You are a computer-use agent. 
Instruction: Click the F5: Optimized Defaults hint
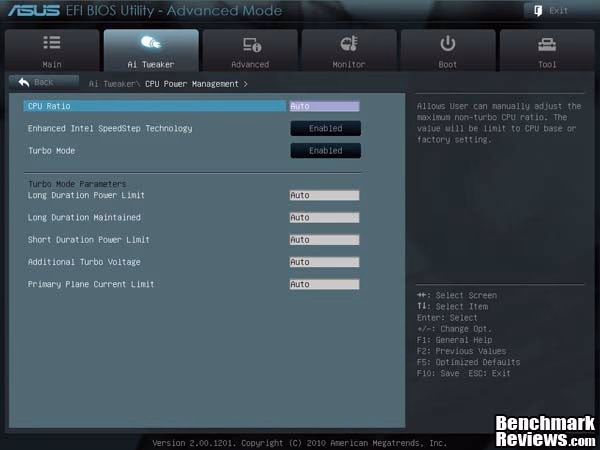pyautogui.click(x=468, y=362)
